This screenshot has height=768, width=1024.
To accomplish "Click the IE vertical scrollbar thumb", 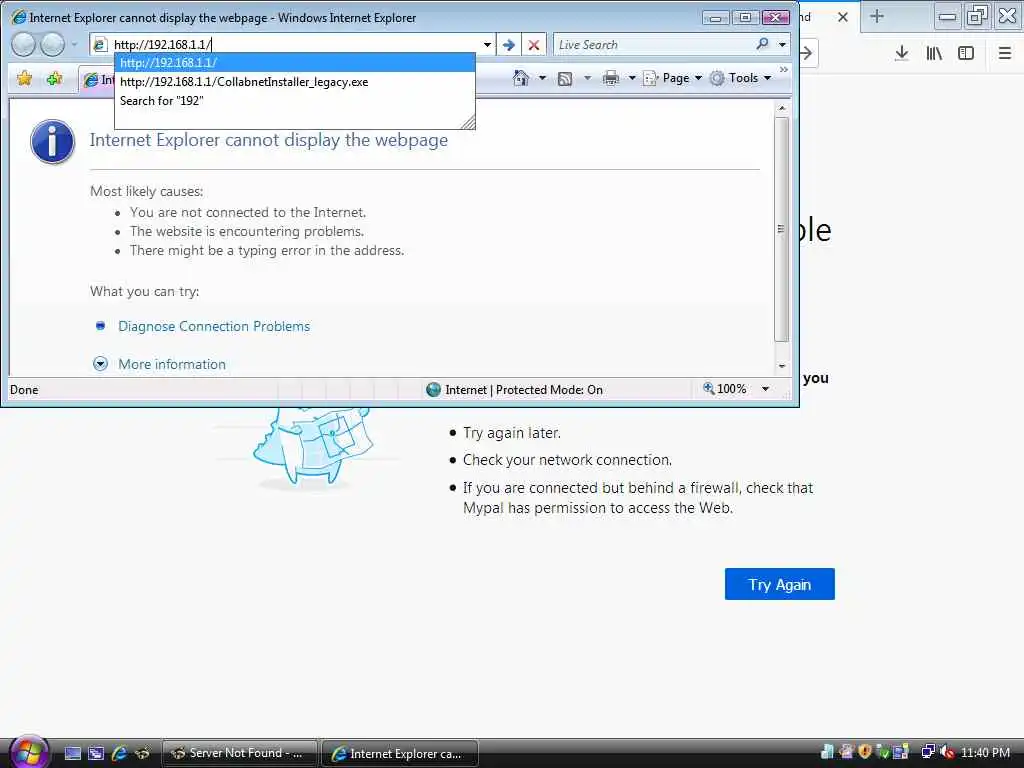I will click(x=782, y=229).
